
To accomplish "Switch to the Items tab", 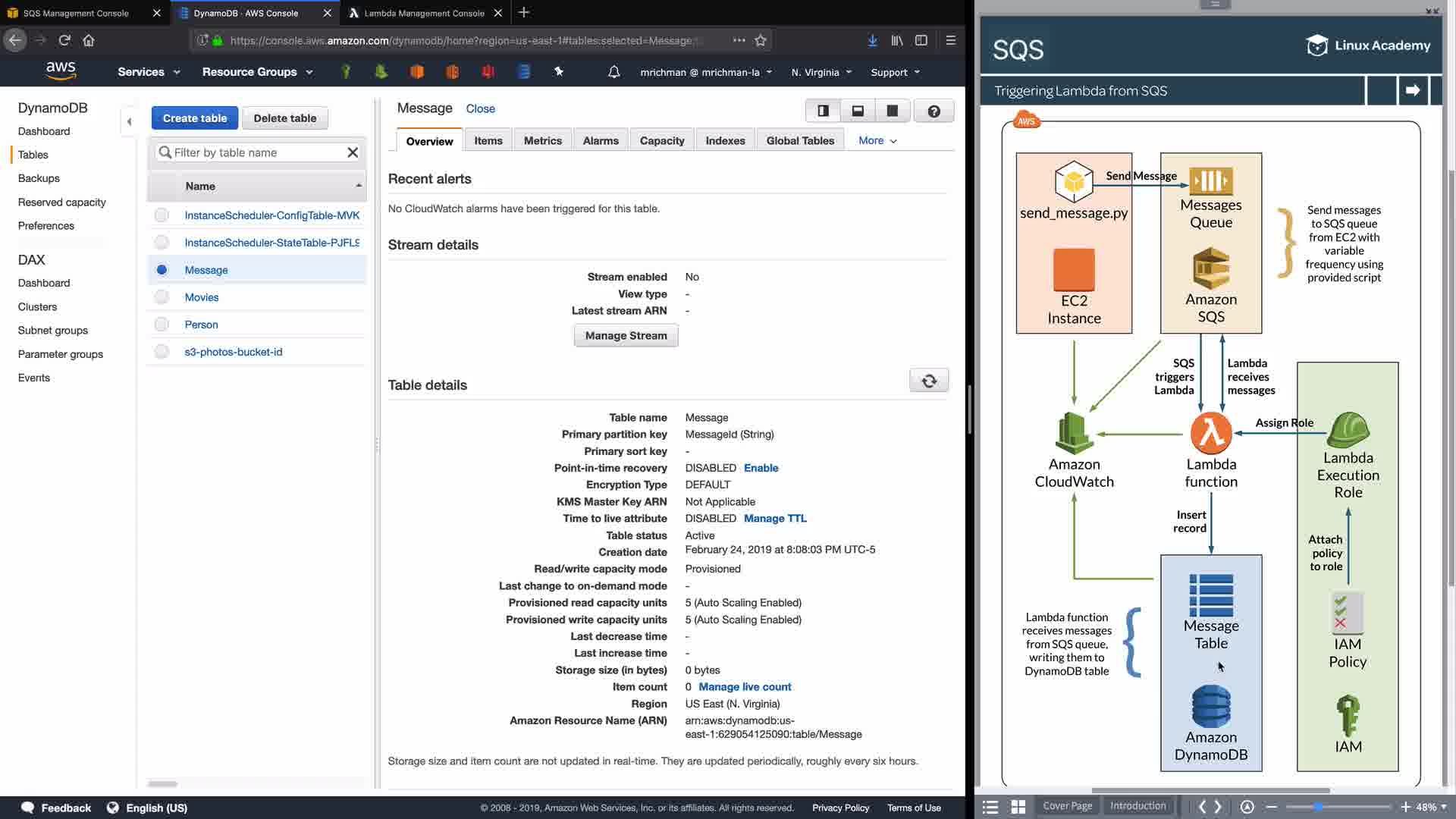I will (488, 141).
